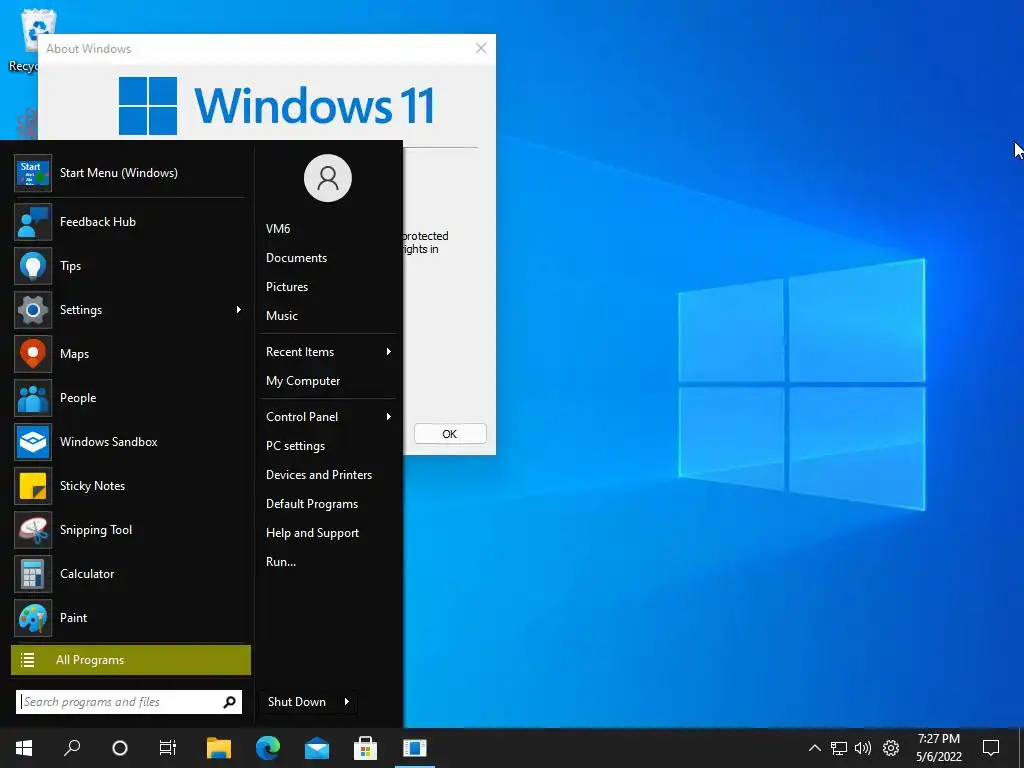Select the About Windows taskbar icon
The image size is (1024, 768).
click(x=415, y=748)
